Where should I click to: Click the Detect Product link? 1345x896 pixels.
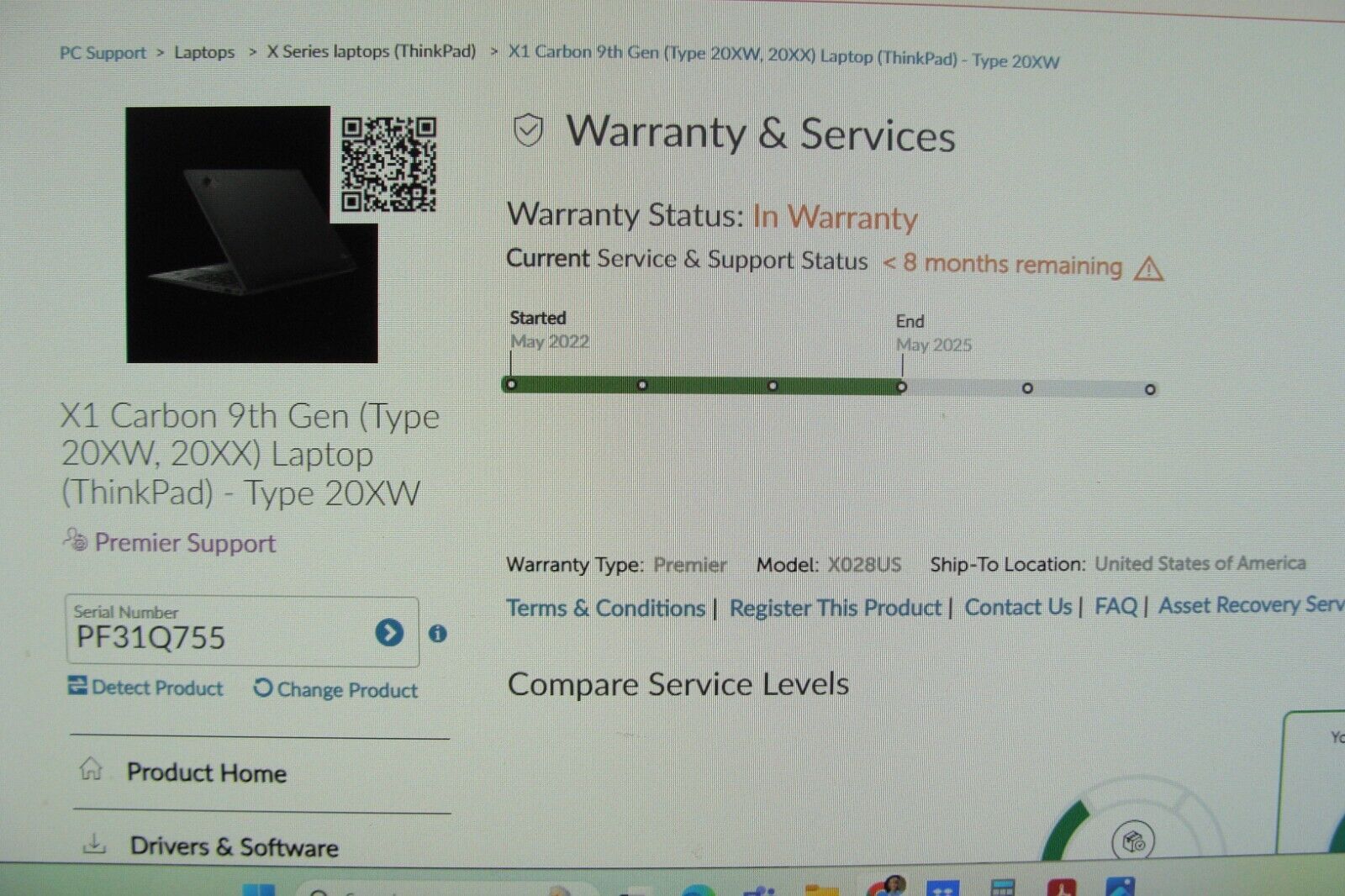(146, 688)
